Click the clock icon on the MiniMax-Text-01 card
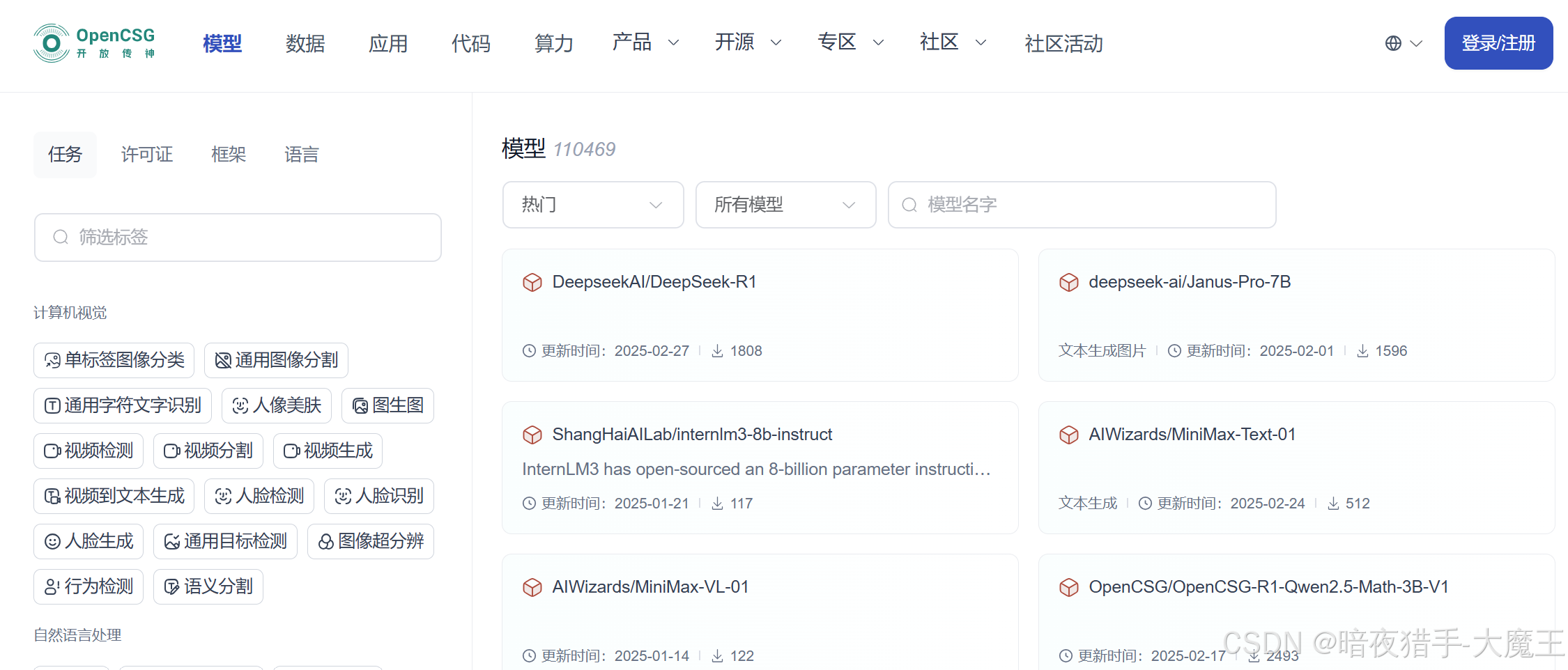The image size is (1568, 670). tap(1146, 504)
